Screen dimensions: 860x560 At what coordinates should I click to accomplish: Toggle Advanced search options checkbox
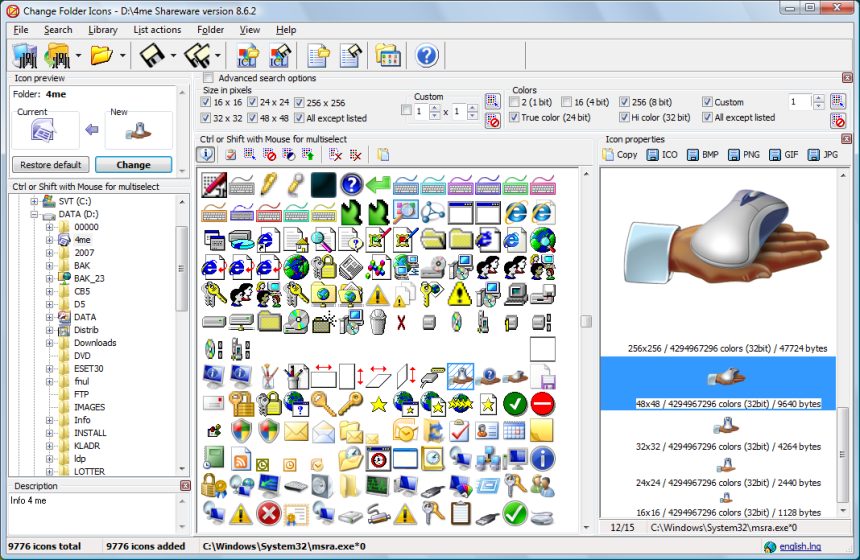[x=208, y=78]
